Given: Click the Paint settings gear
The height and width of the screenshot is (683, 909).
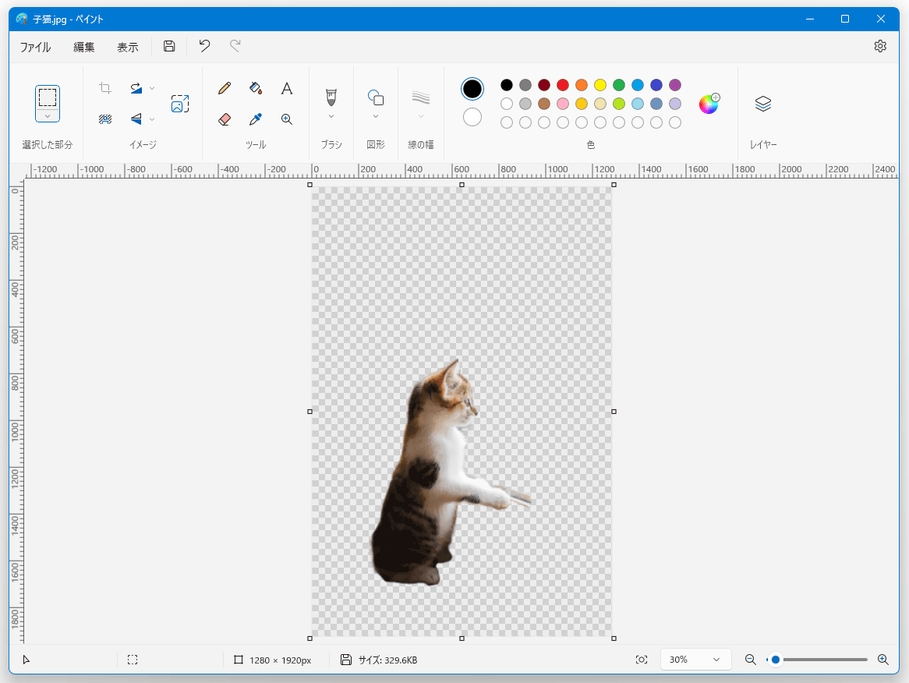Looking at the screenshot, I should point(879,46).
